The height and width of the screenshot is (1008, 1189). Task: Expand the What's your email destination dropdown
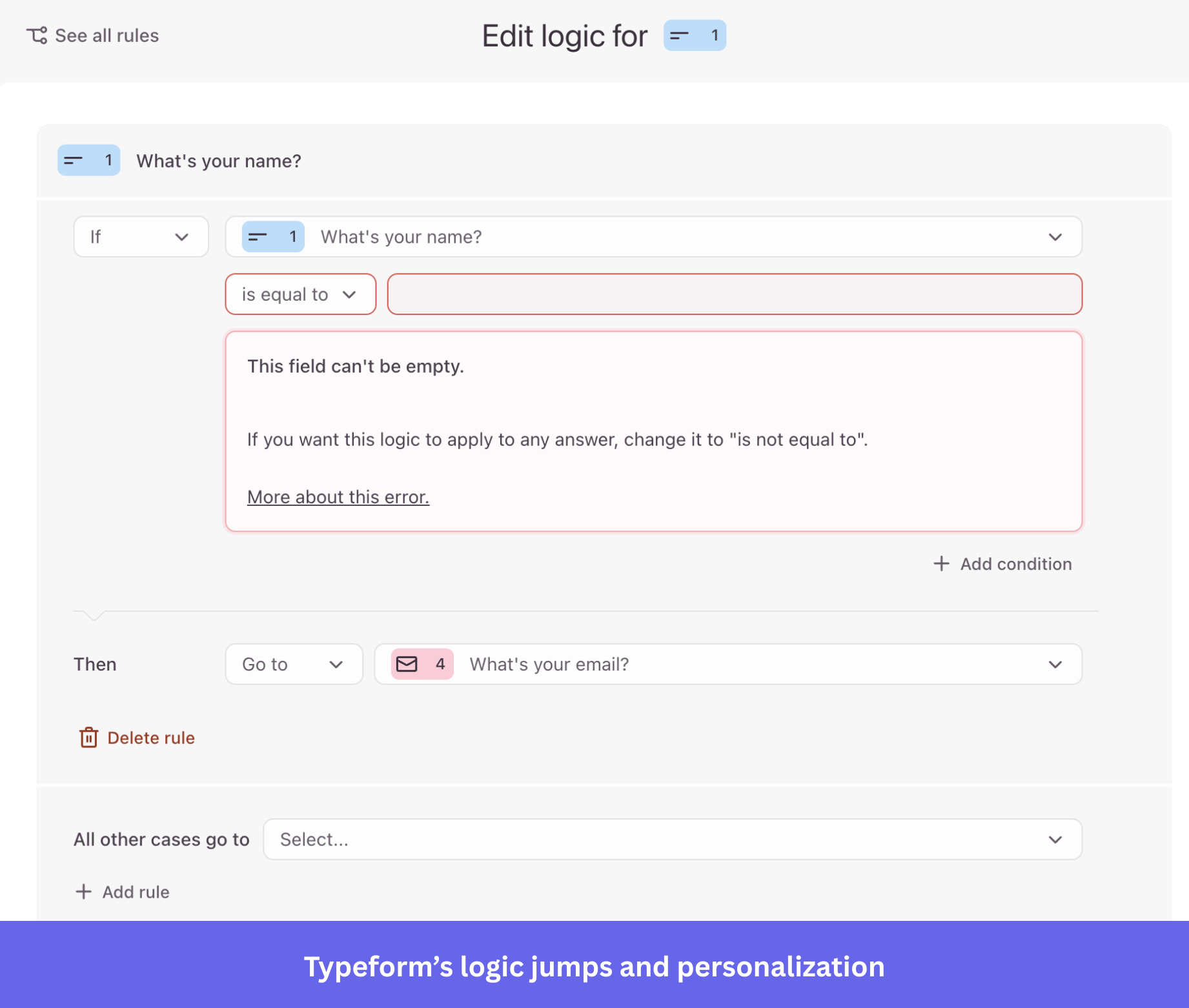1055,664
